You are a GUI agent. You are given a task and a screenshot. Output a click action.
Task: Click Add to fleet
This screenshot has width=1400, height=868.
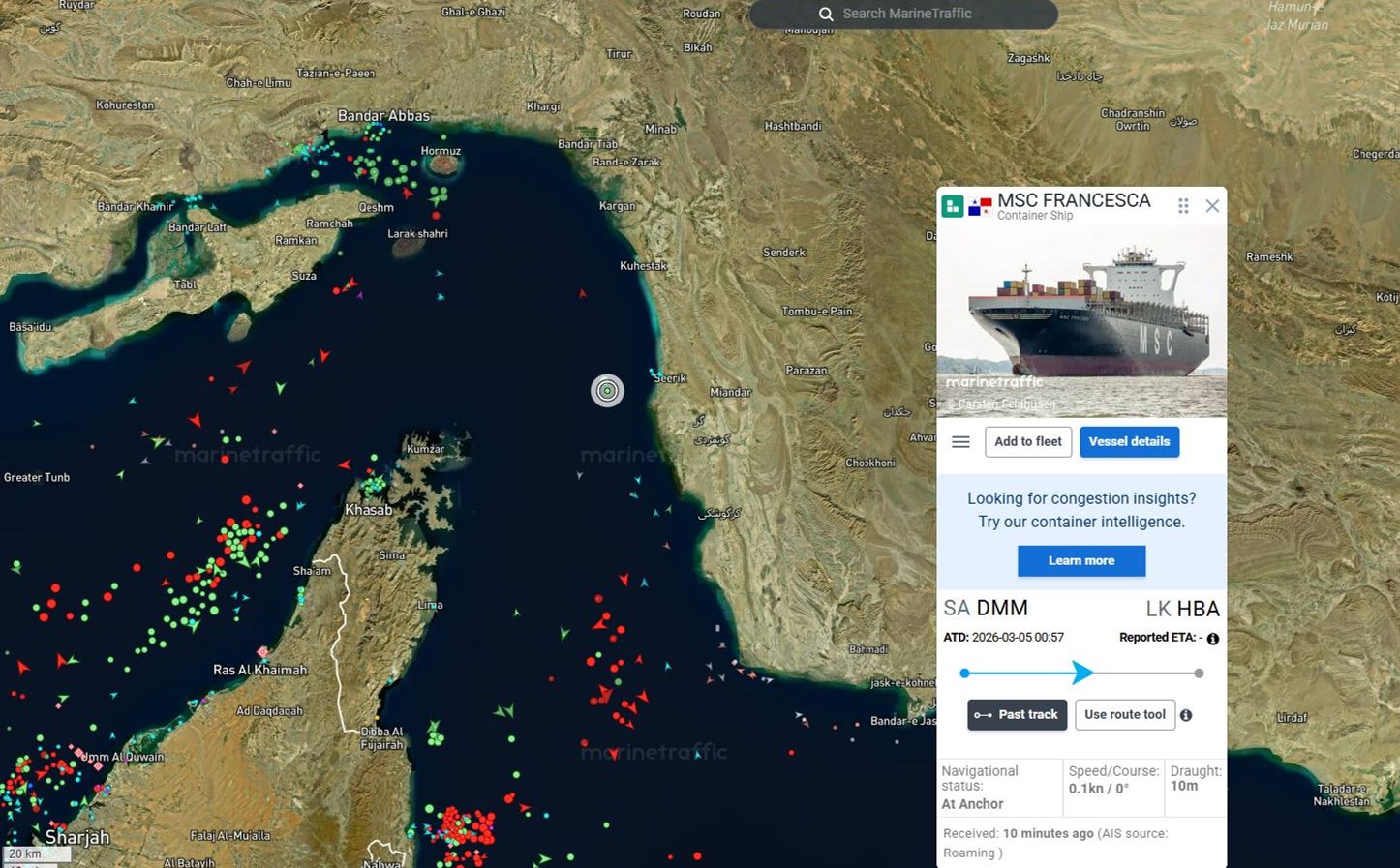click(1028, 441)
